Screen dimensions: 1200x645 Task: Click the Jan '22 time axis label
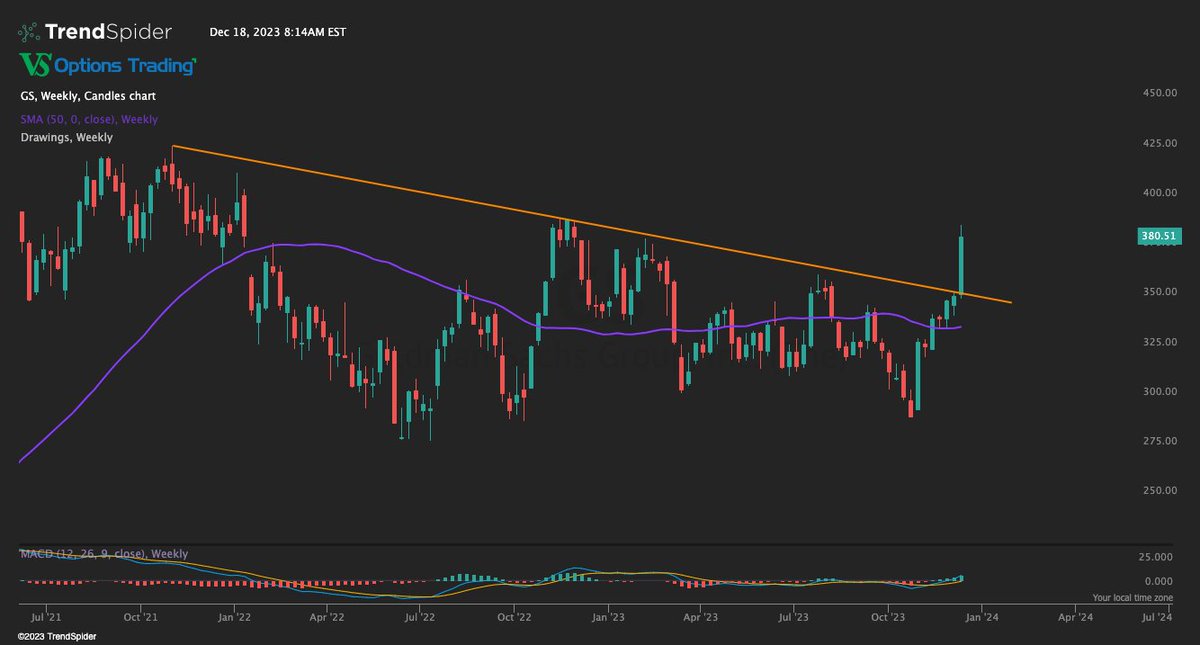(x=235, y=618)
